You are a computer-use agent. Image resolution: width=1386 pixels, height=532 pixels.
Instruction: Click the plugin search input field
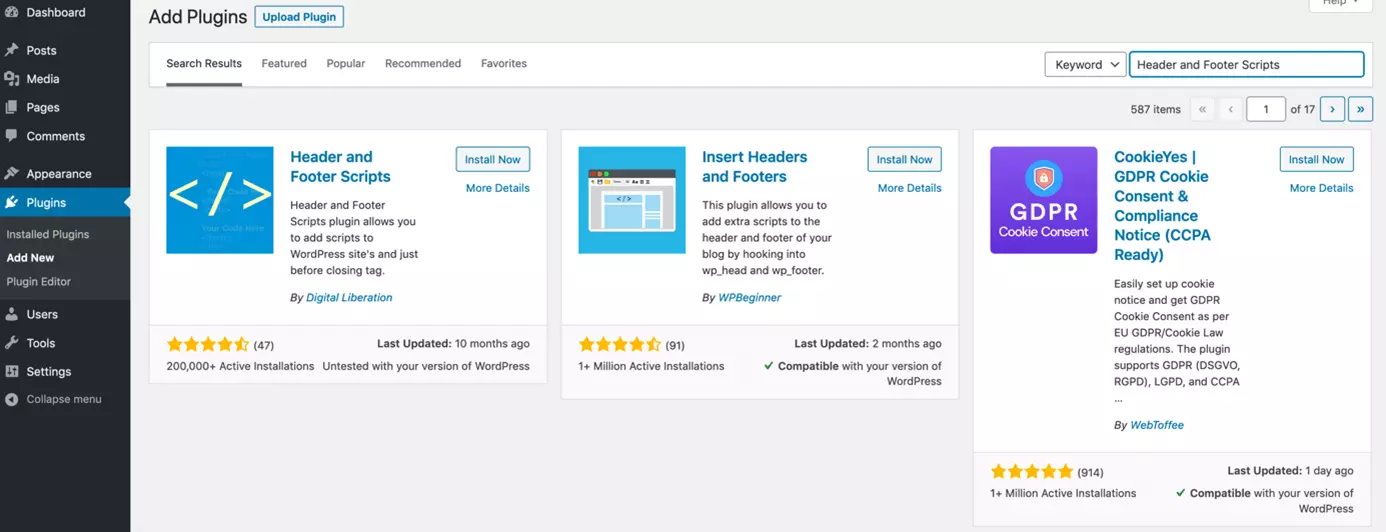[1246, 64]
